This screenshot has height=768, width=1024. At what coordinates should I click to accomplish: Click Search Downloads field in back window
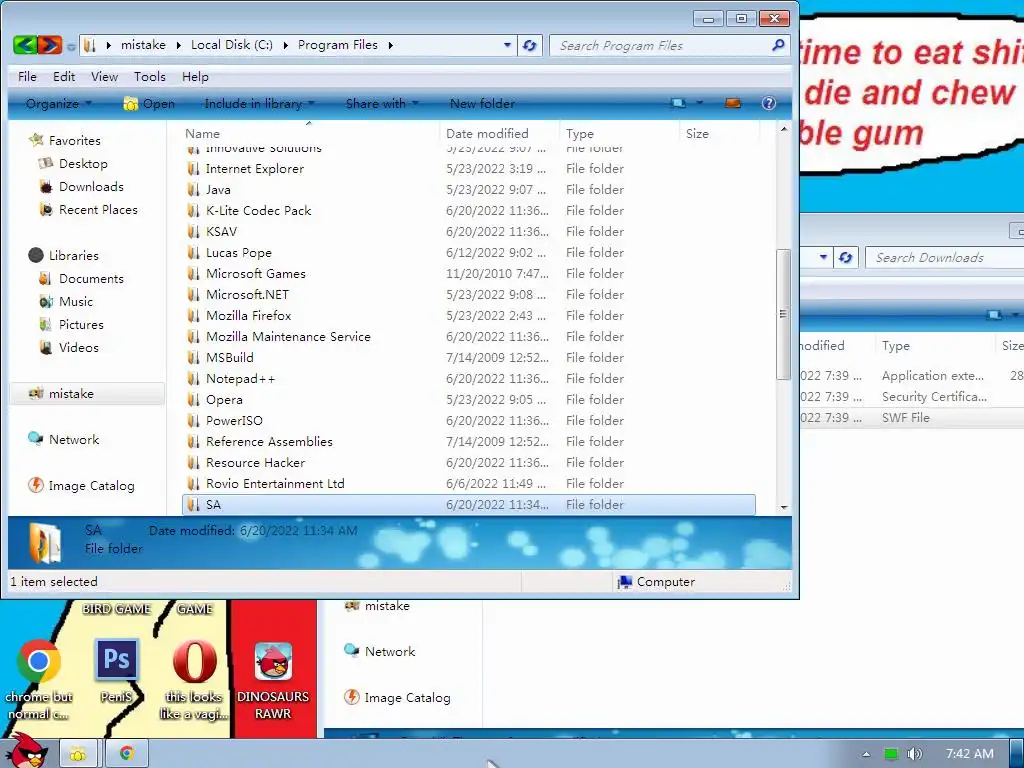(944, 257)
